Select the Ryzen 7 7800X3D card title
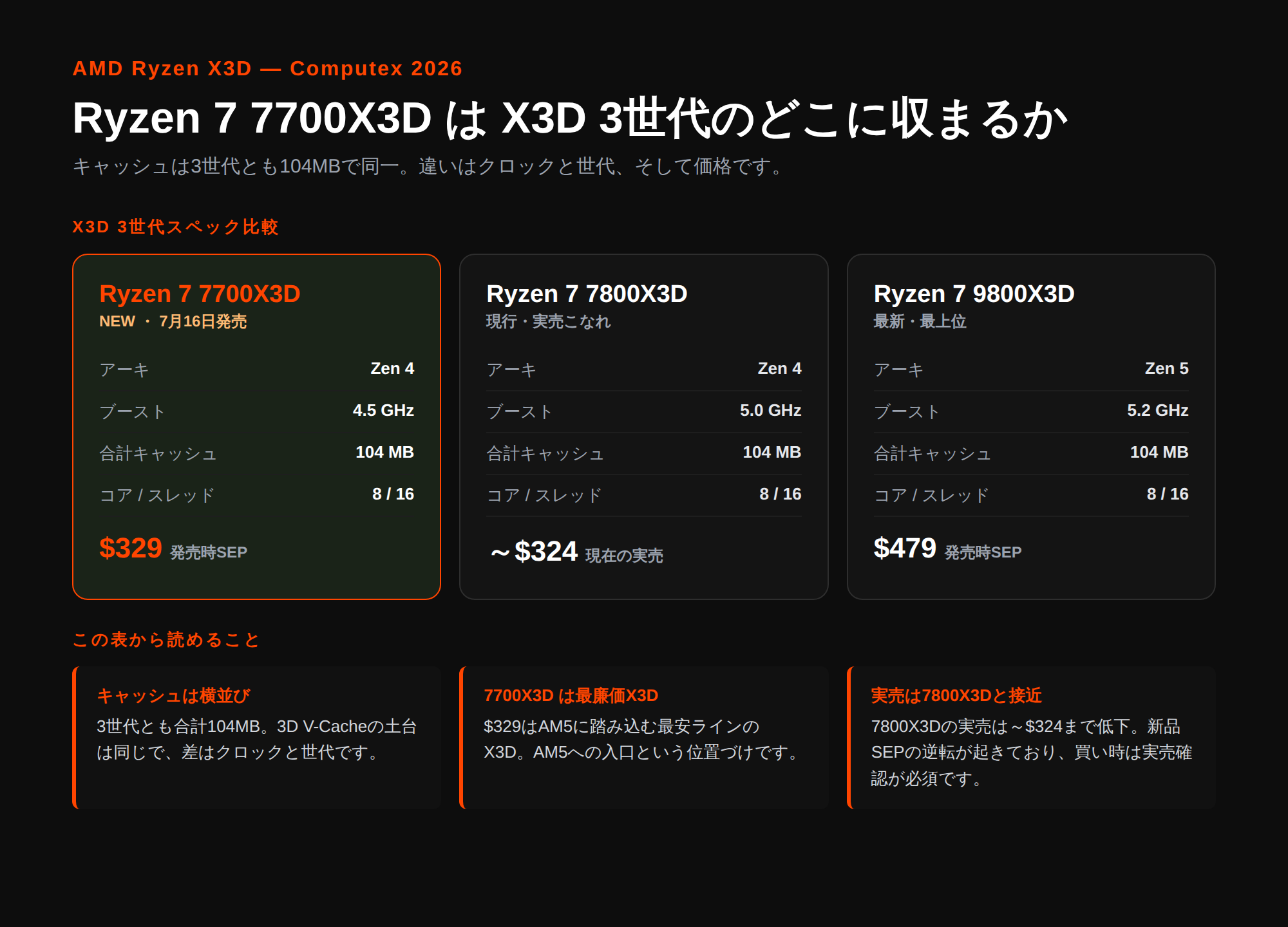The height and width of the screenshot is (927, 1288). click(587, 294)
